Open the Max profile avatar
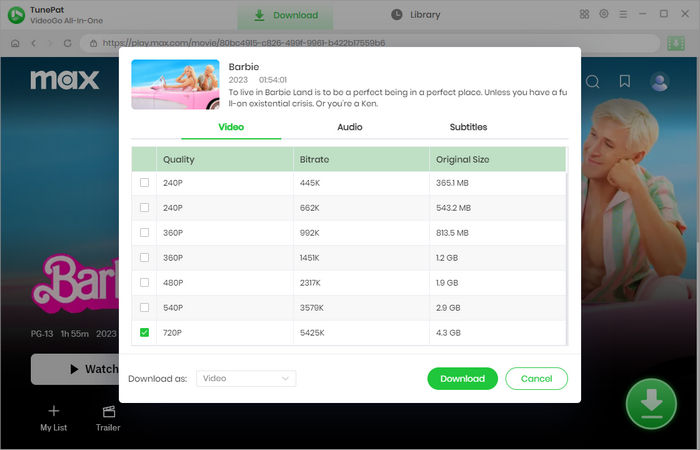Screen dimensions: 700x450 point(659,82)
